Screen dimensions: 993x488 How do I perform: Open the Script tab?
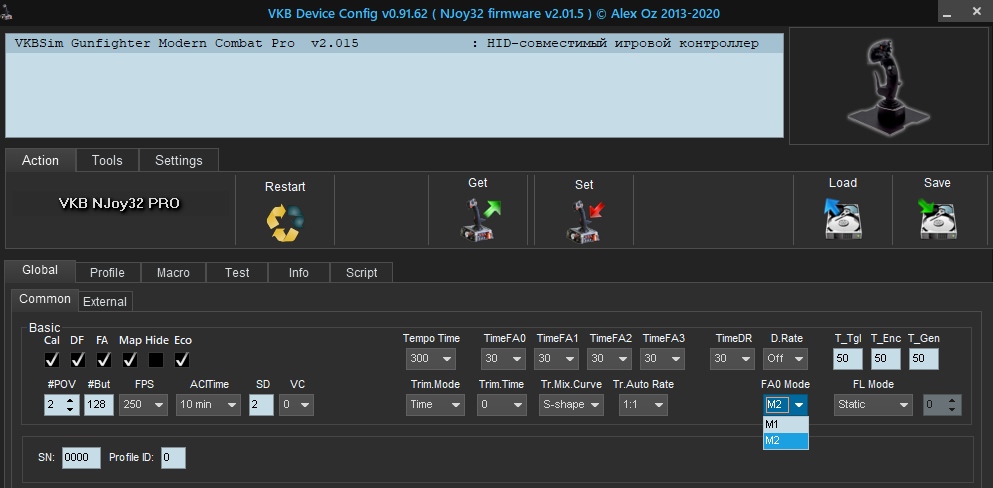pos(362,273)
